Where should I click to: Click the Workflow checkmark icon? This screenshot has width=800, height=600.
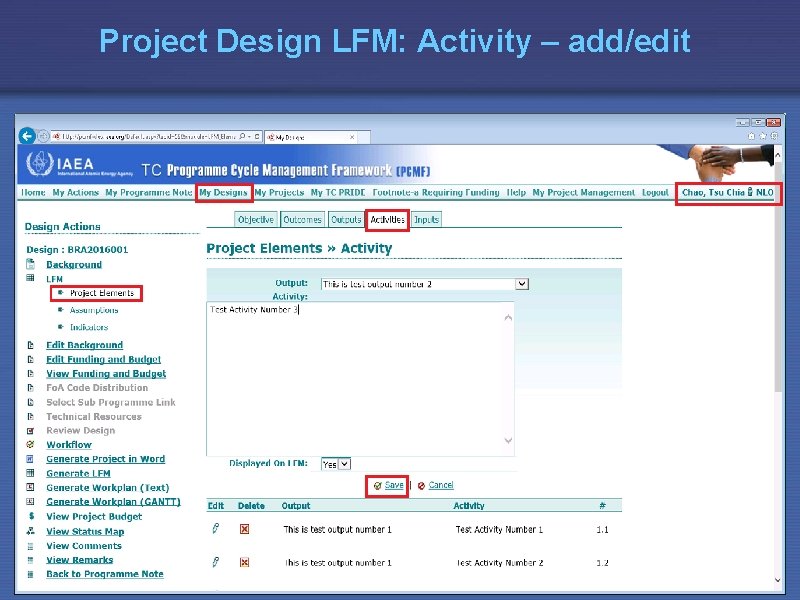30,444
